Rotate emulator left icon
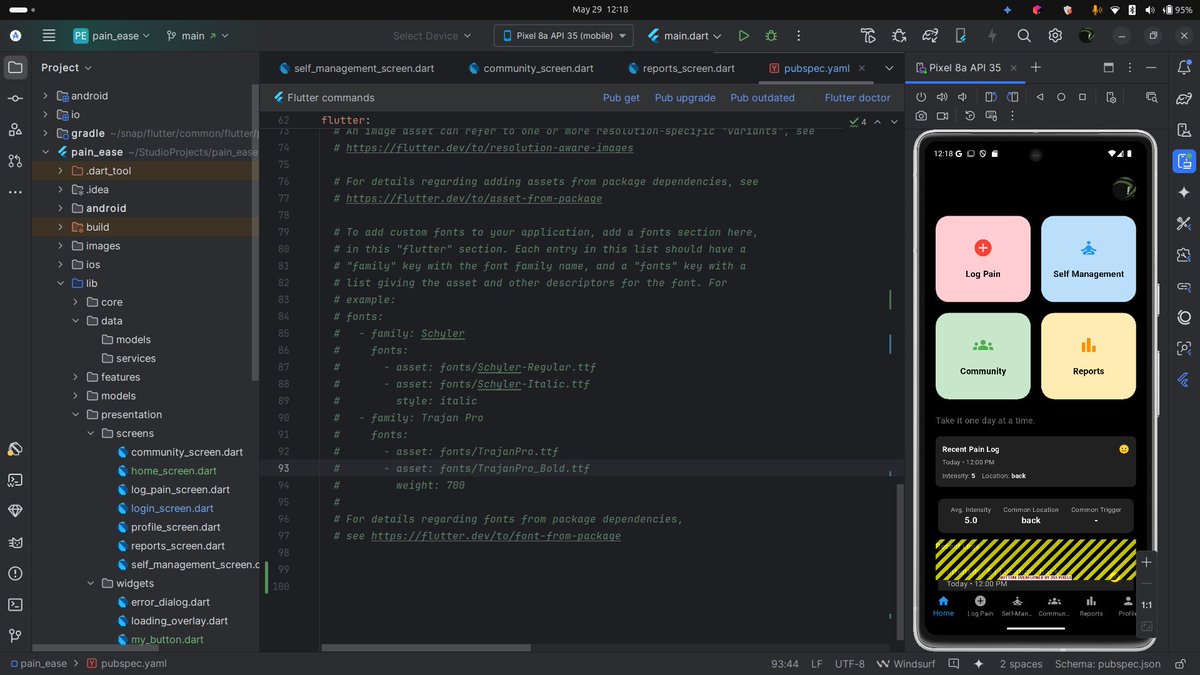 [x=990, y=97]
